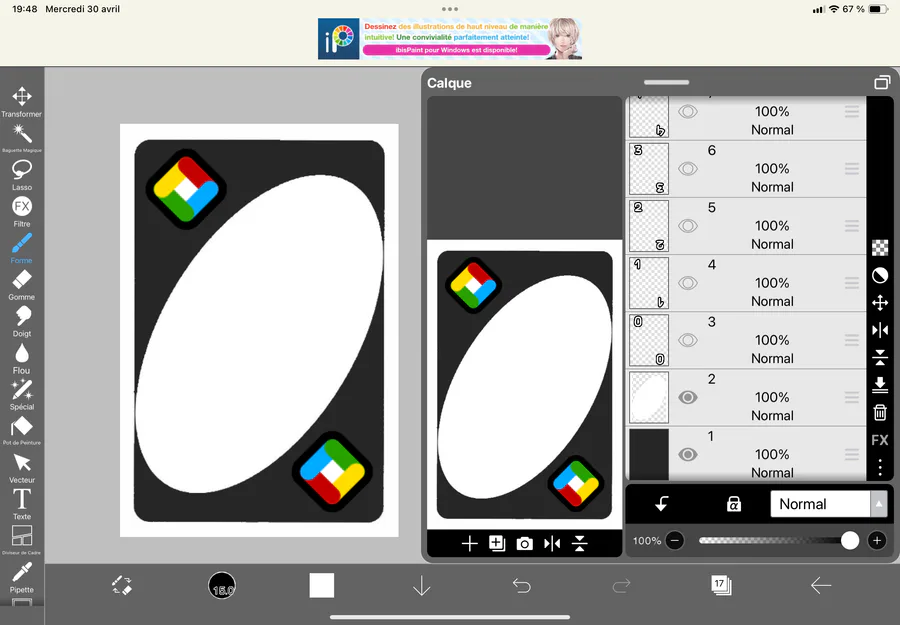Select the Pipette eyedropper tool
Image resolution: width=900 pixels, height=625 pixels.
[x=22, y=577]
